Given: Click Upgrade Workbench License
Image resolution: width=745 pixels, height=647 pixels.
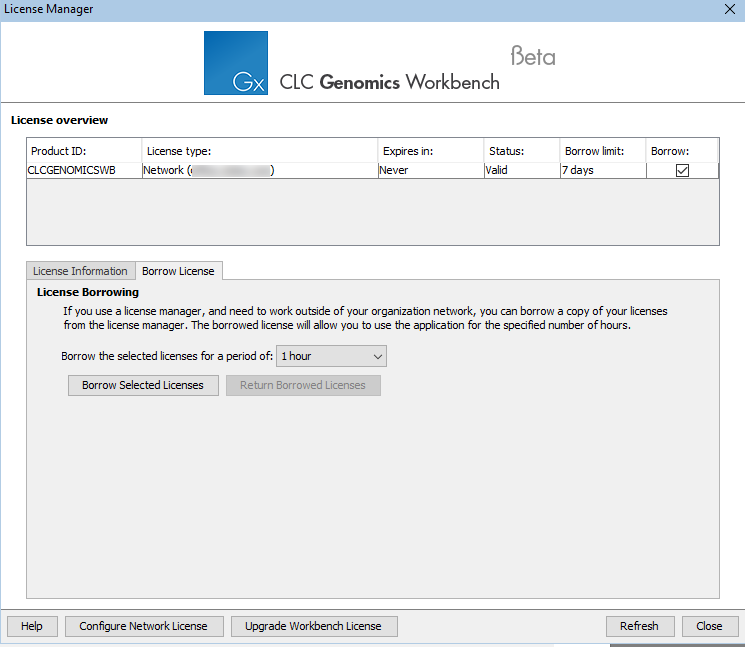Looking at the screenshot, I should [314, 626].
